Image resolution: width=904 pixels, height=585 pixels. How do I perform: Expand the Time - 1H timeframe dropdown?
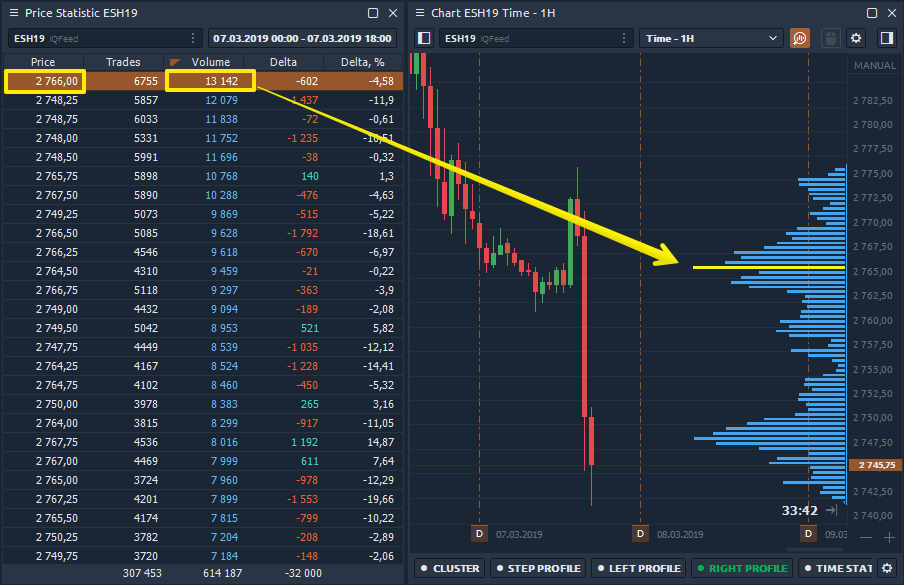[x=710, y=38]
